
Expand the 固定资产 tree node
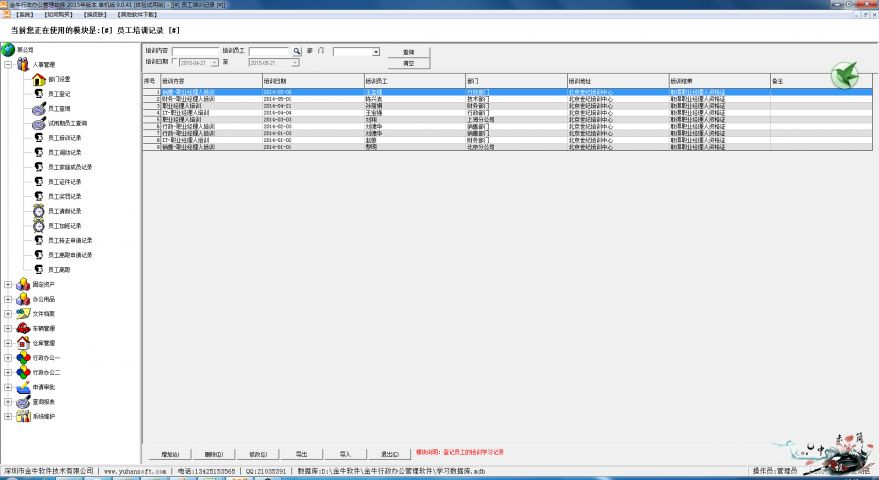8,284
